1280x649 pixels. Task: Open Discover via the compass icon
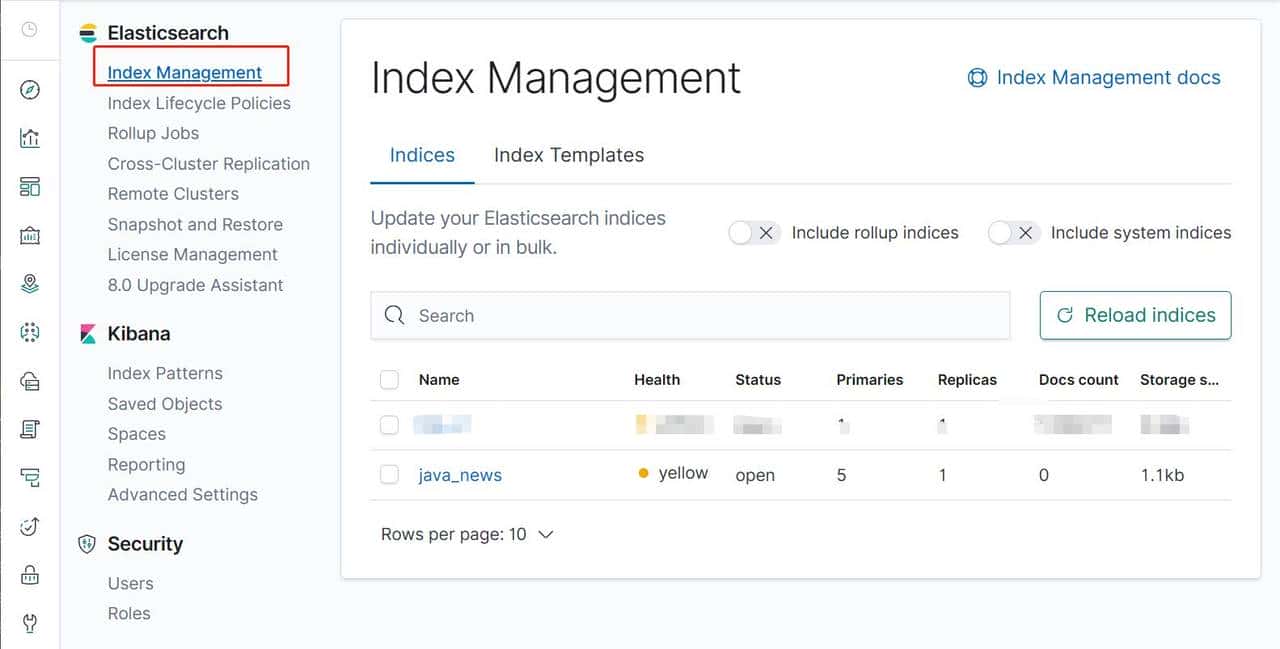pos(30,91)
